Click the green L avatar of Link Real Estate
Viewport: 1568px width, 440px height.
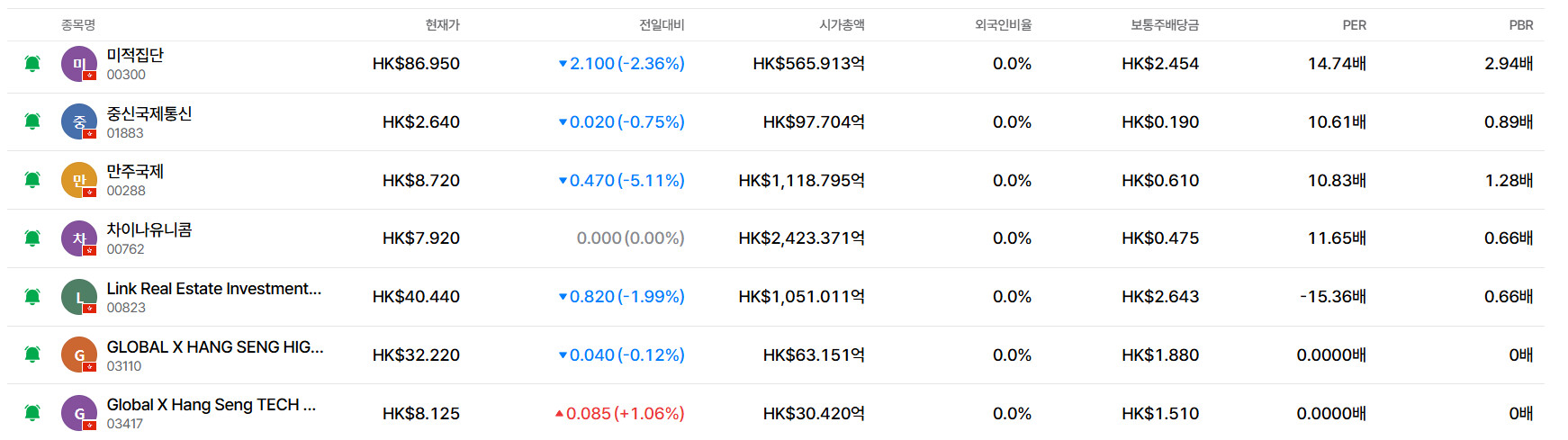point(79,297)
